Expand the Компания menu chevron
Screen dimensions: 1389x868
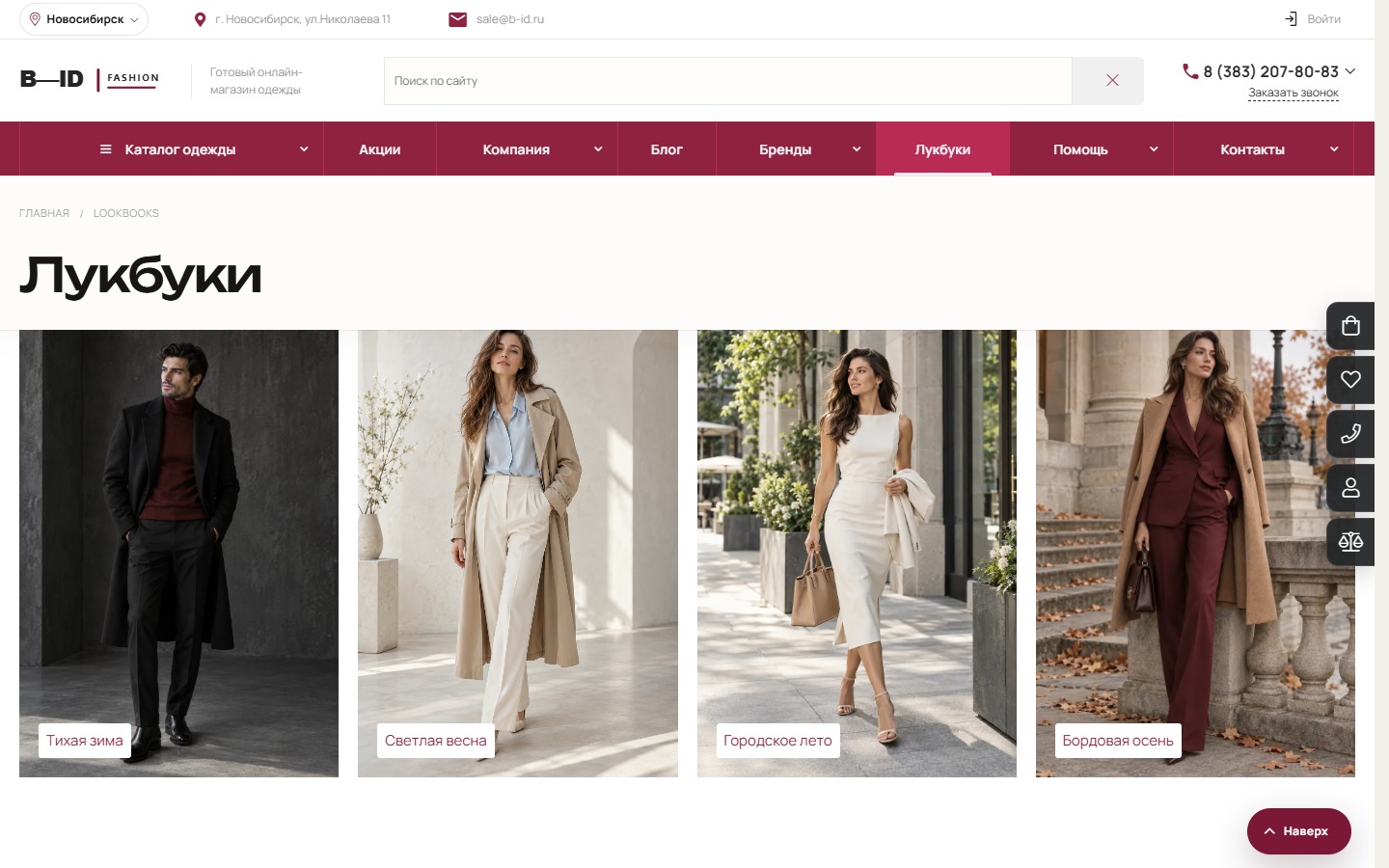tap(598, 149)
